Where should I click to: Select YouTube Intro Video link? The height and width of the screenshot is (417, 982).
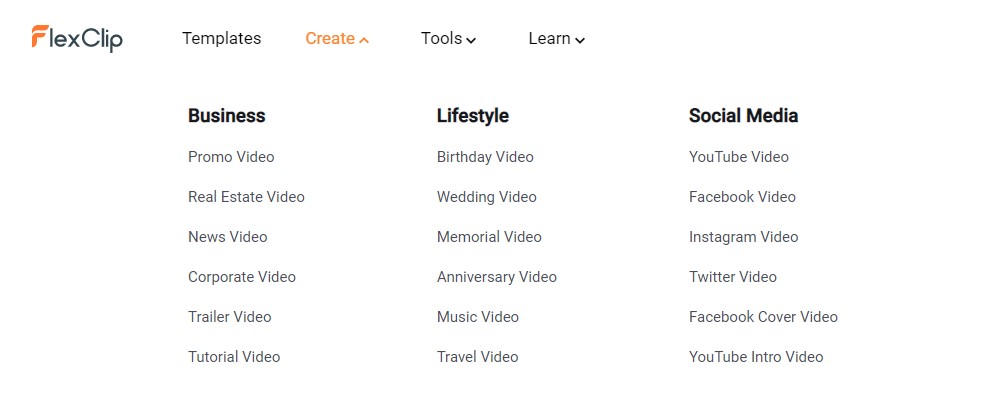point(756,357)
